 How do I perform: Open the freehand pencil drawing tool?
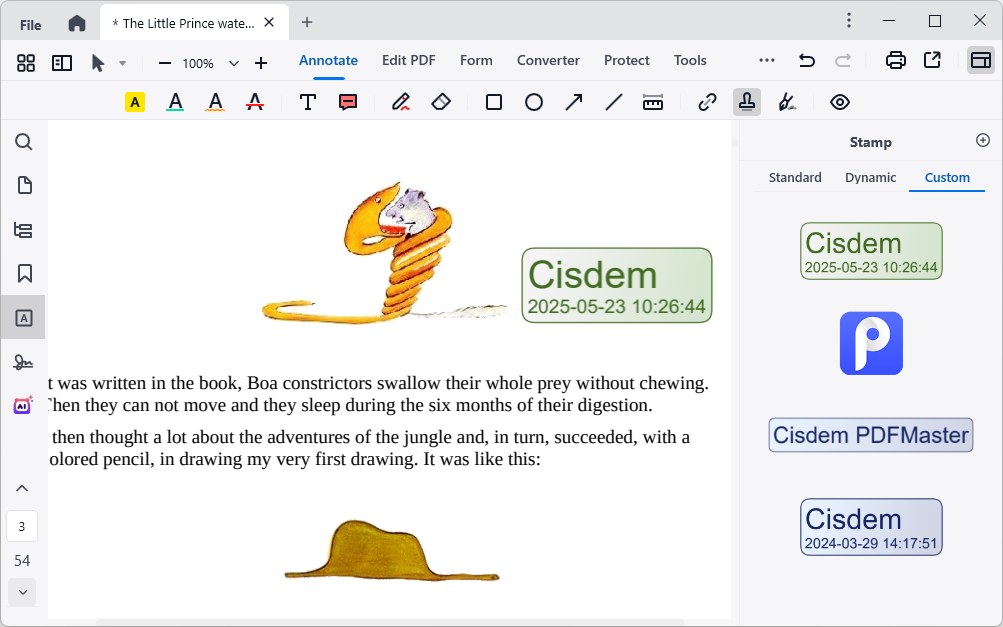(400, 101)
